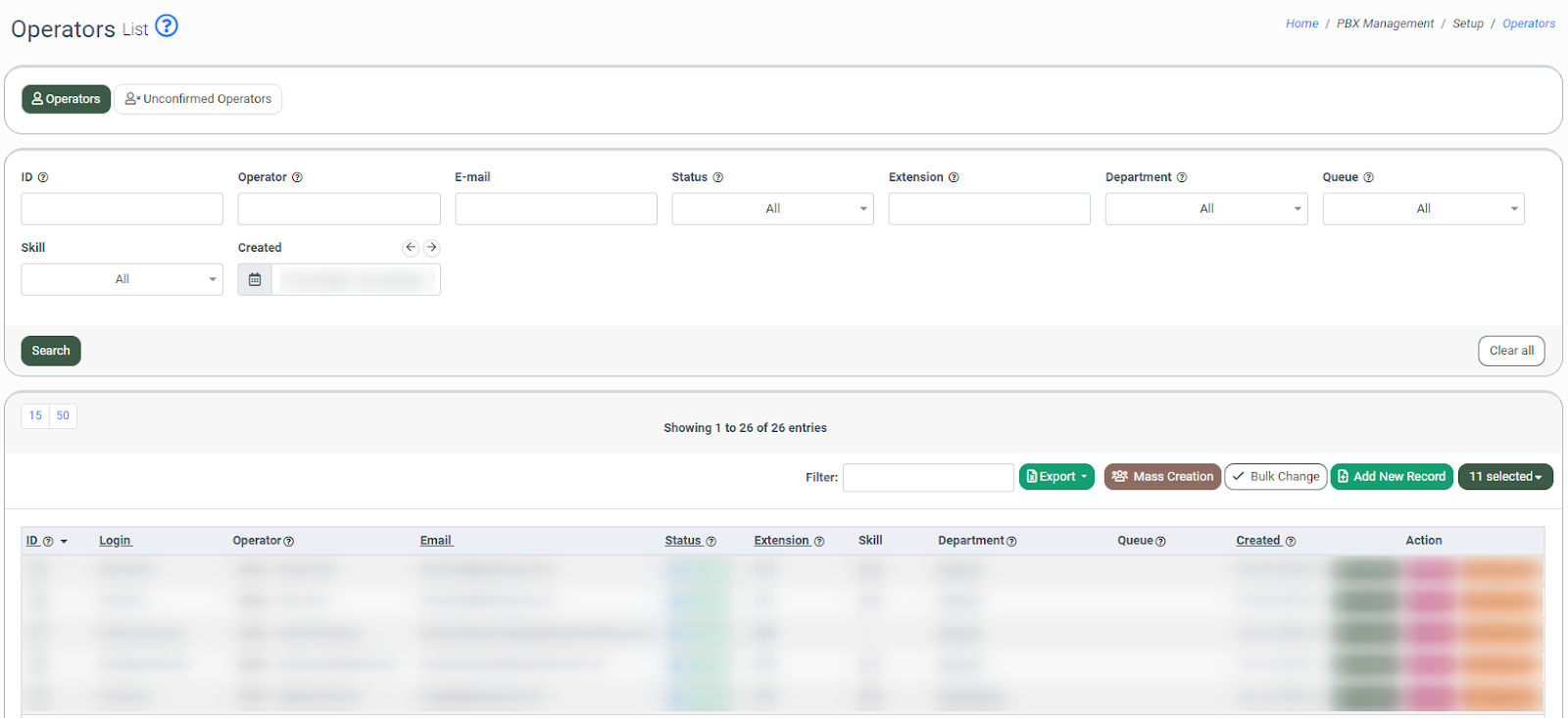Click the help icon beside Operators List title
This screenshot has width=1568, height=718.
tap(167, 26)
